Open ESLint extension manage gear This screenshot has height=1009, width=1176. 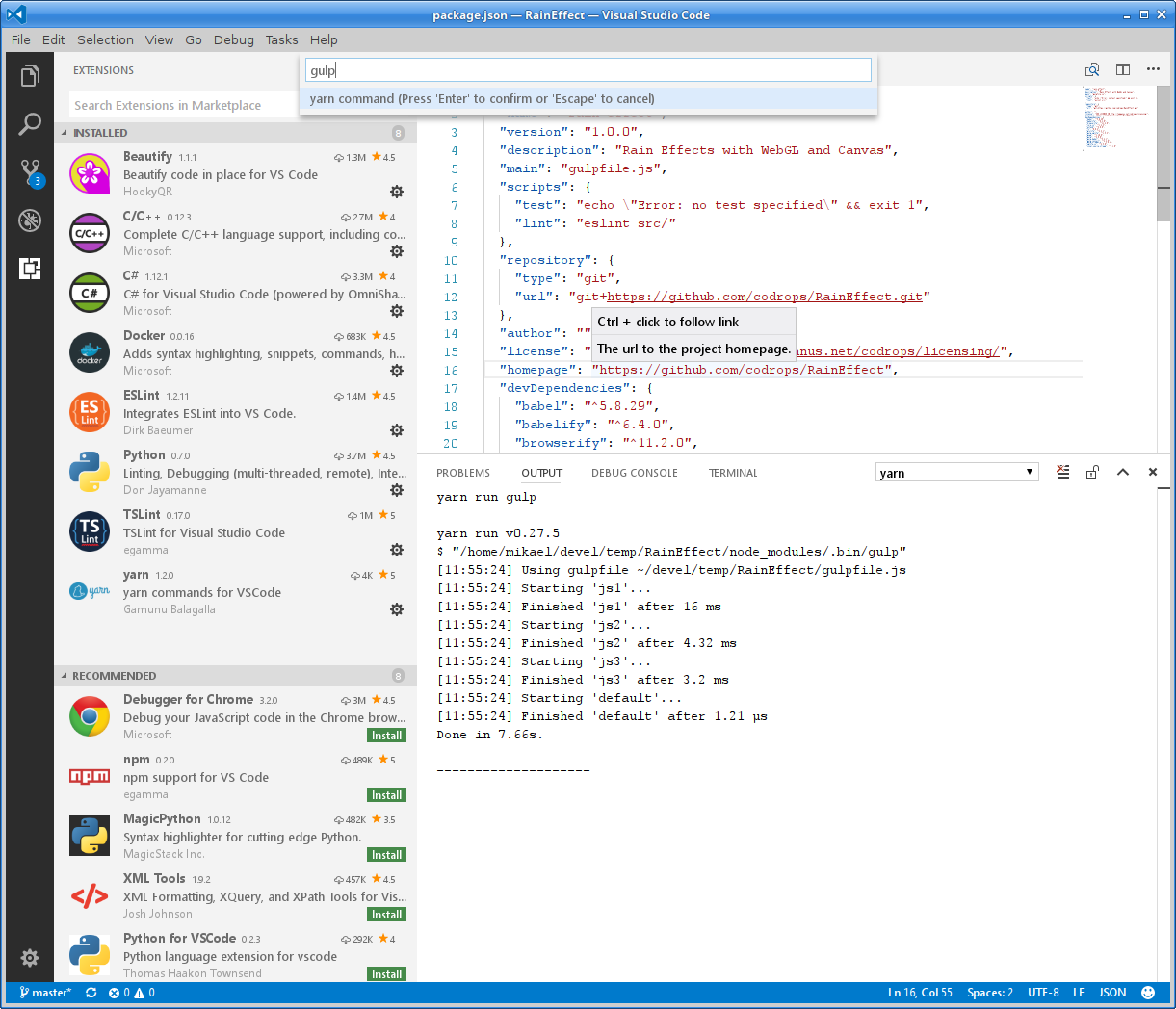(x=396, y=430)
